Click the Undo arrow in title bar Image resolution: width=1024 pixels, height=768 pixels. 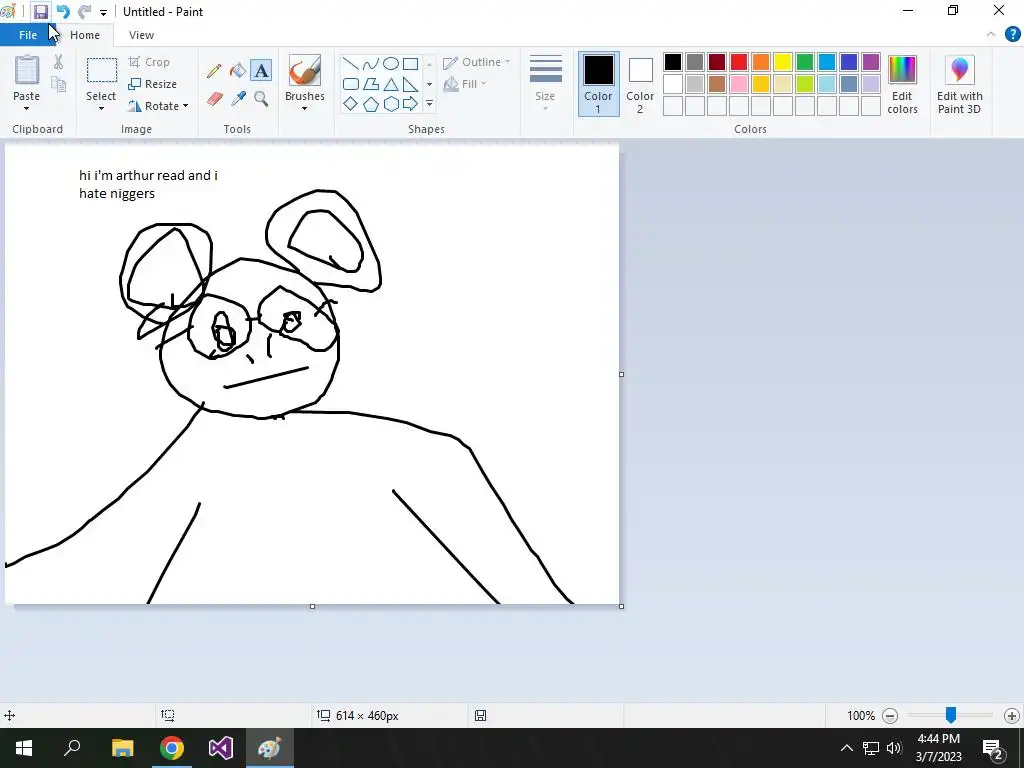click(x=63, y=12)
